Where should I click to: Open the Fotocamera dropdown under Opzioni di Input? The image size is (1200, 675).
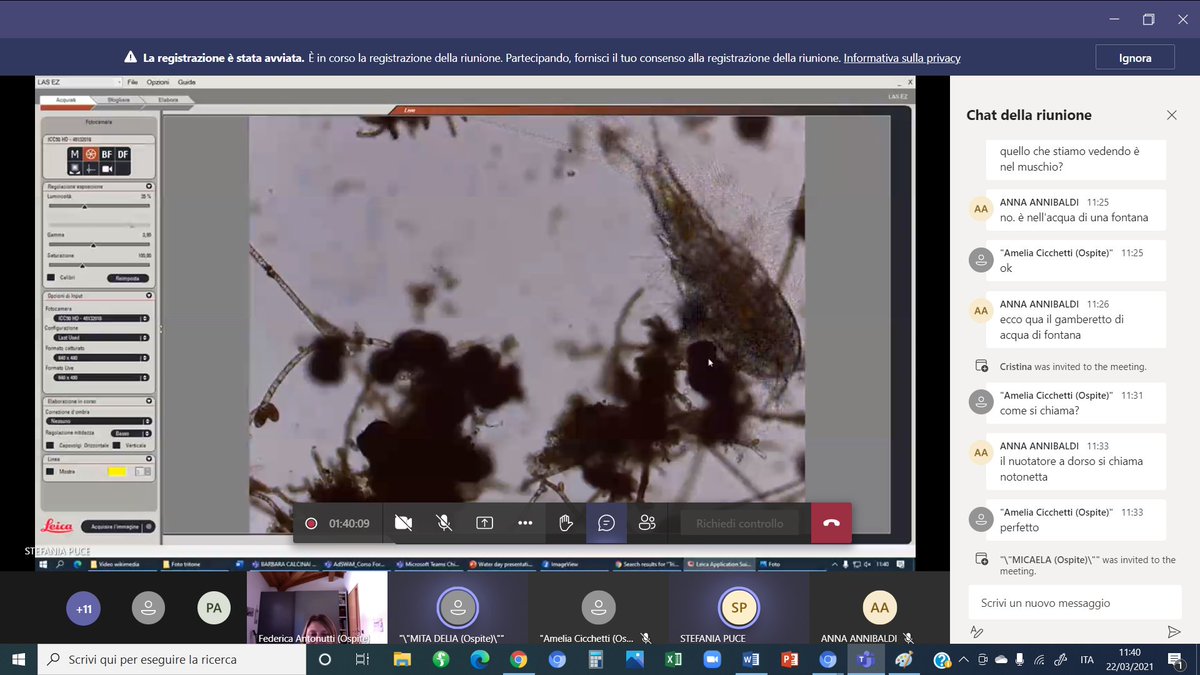click(x=99, y=318)
